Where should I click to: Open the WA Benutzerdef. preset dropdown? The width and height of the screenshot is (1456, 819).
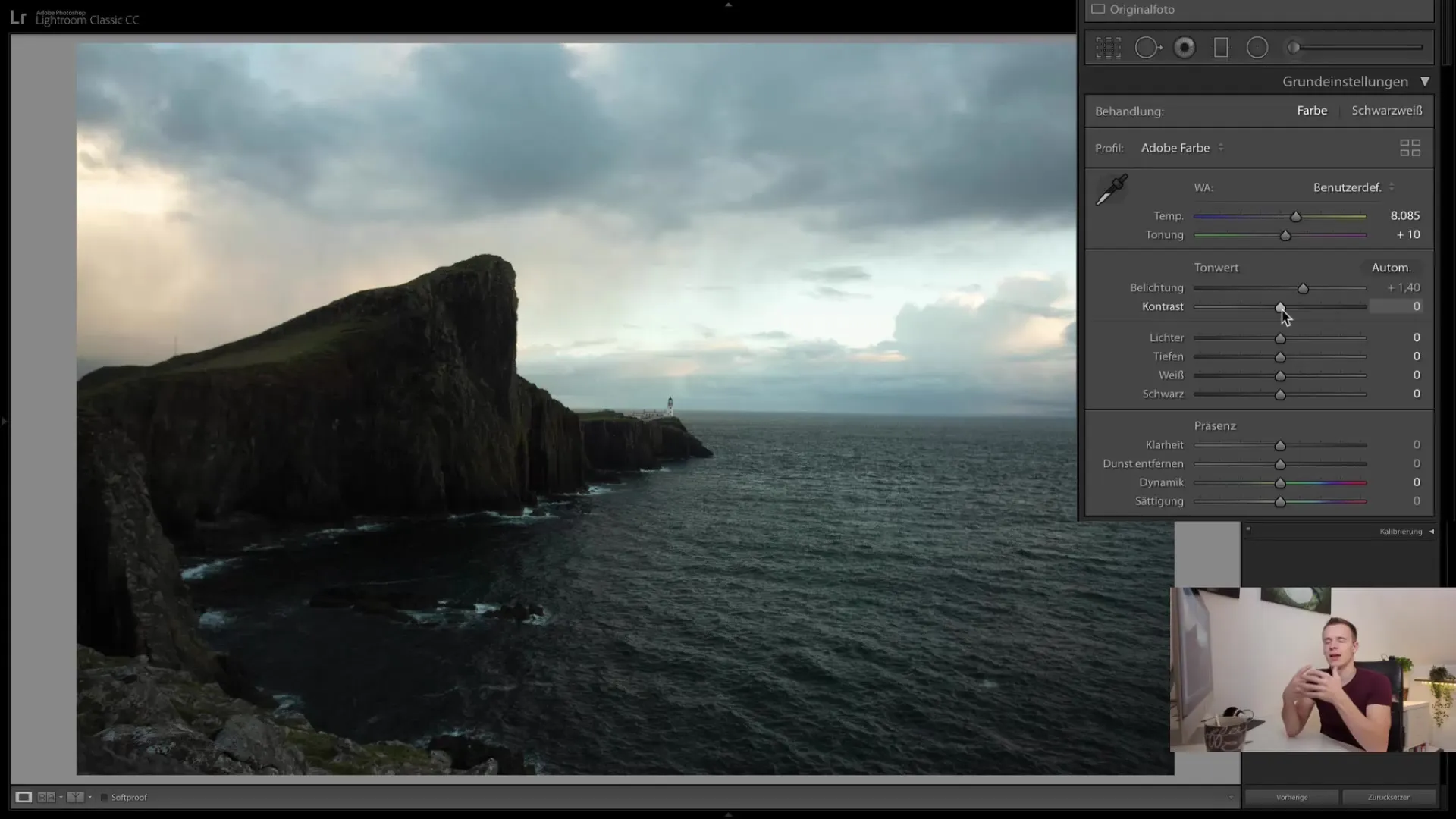click(1354, 187)
